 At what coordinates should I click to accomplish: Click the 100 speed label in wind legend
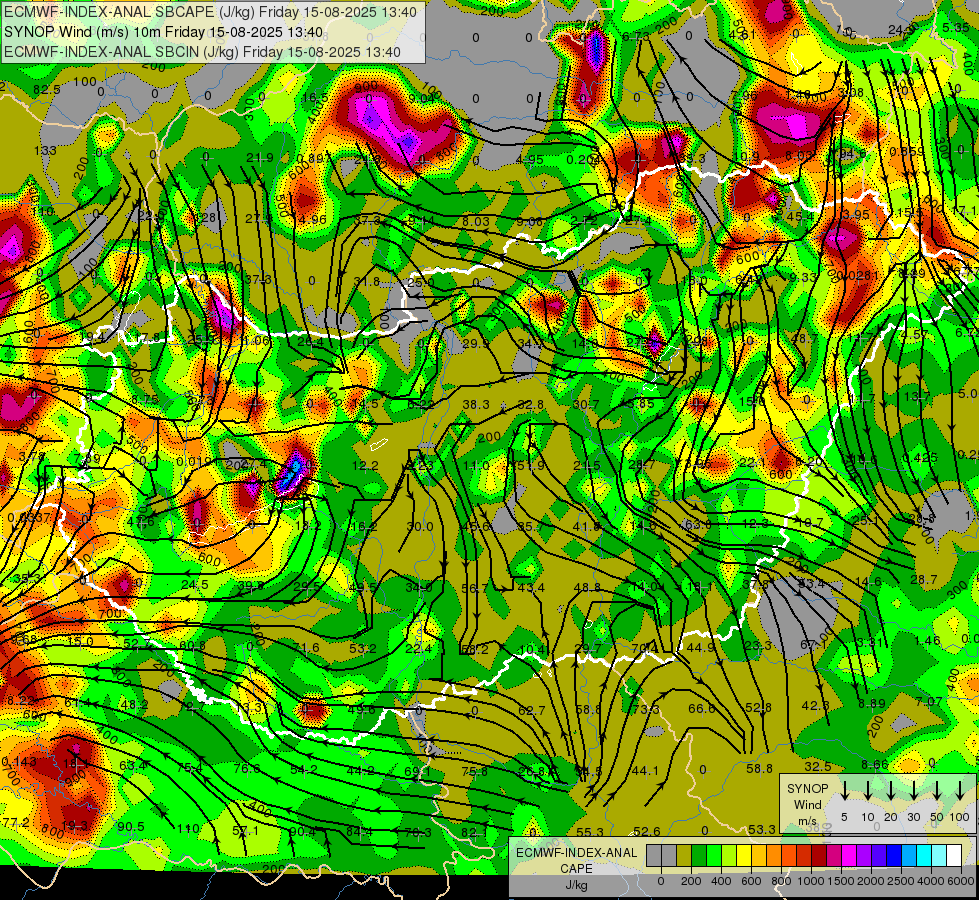pos(960,817)
